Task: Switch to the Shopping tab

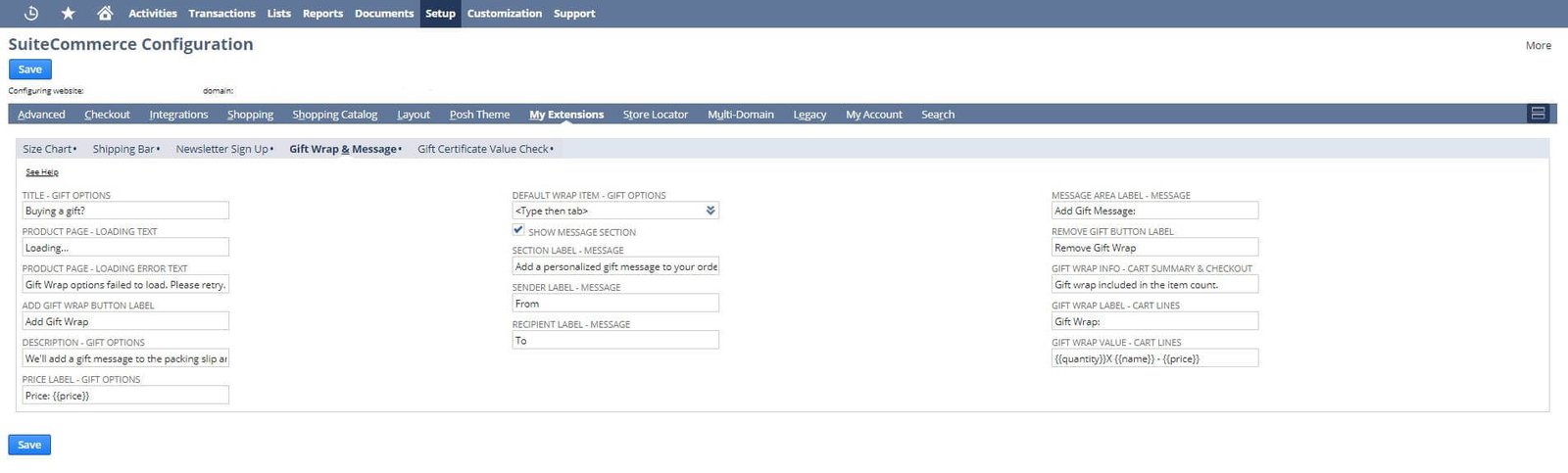Action: (x=250, y=115)
